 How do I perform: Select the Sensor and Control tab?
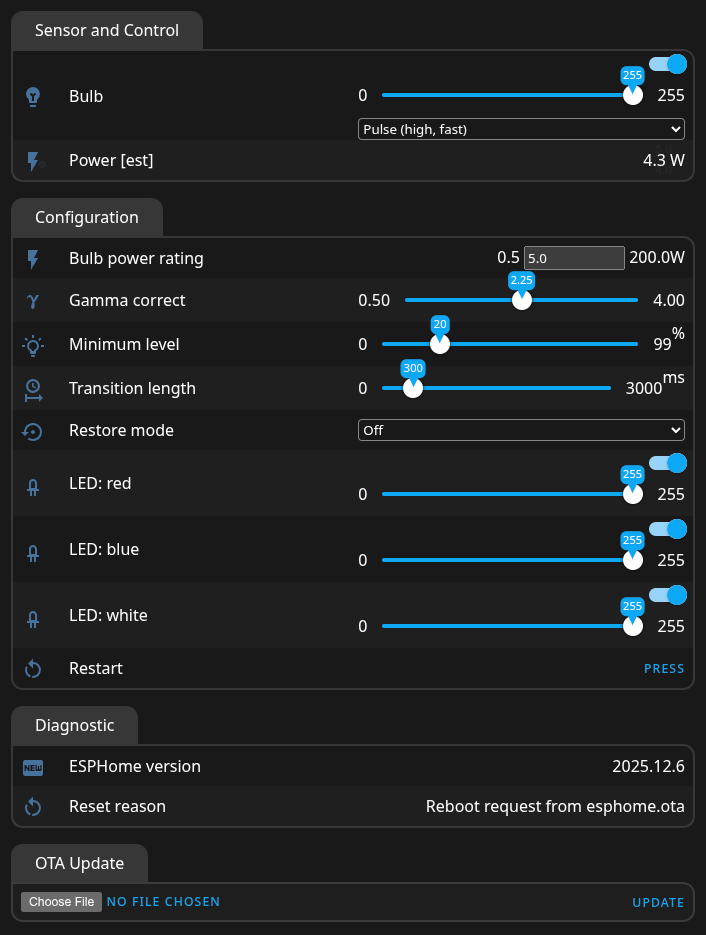[107, 30]
